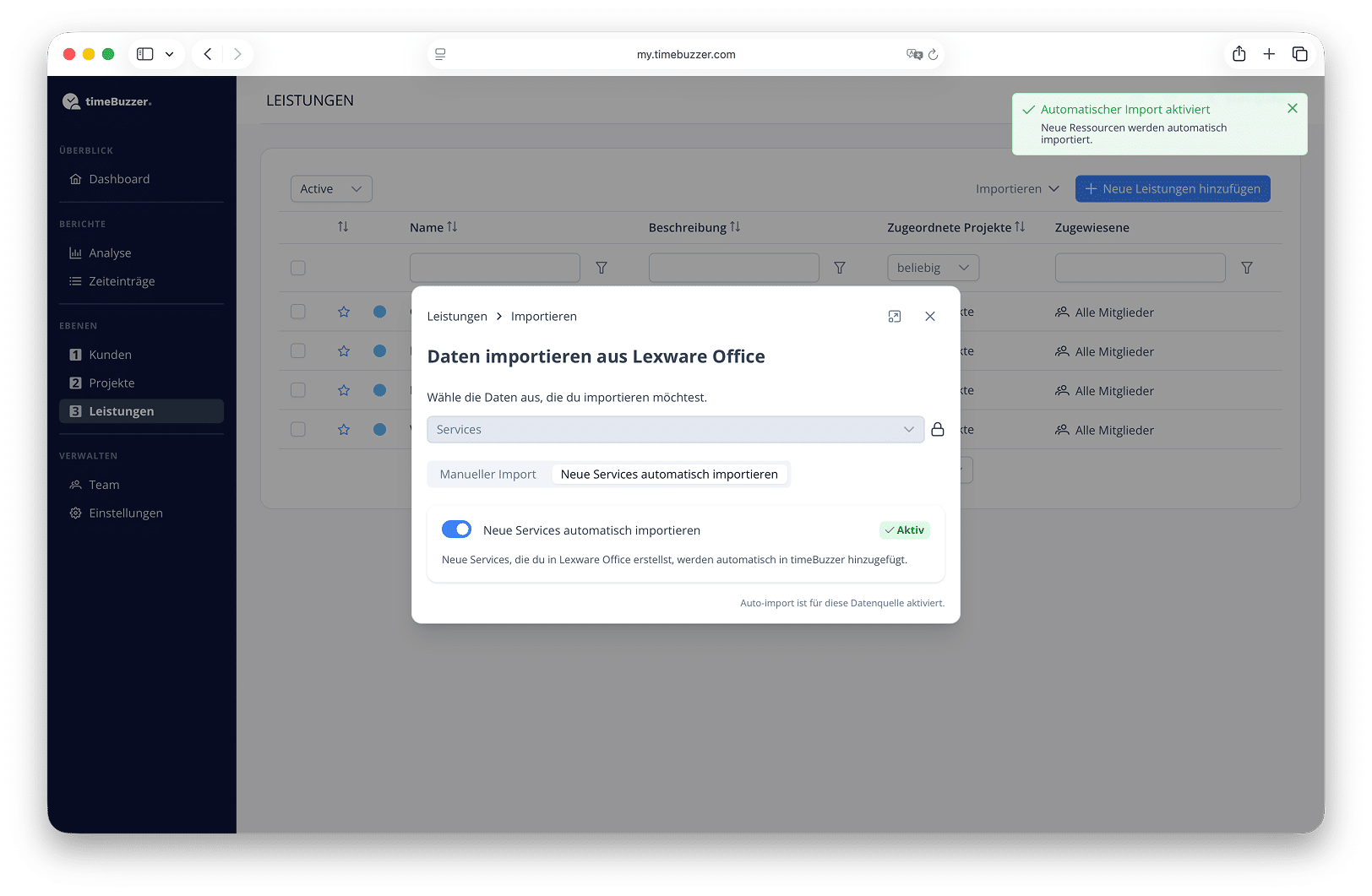Click the timeBuzzer logo in sidebar
The width and height of the screenshot is (1372, 896).
[107, 101]
